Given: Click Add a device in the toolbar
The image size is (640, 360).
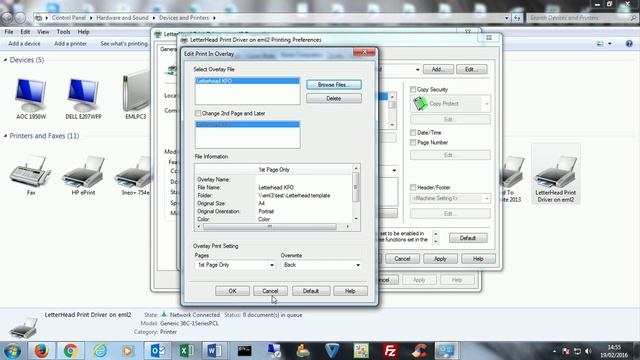Looking at the screenshot, I should 24,43.
